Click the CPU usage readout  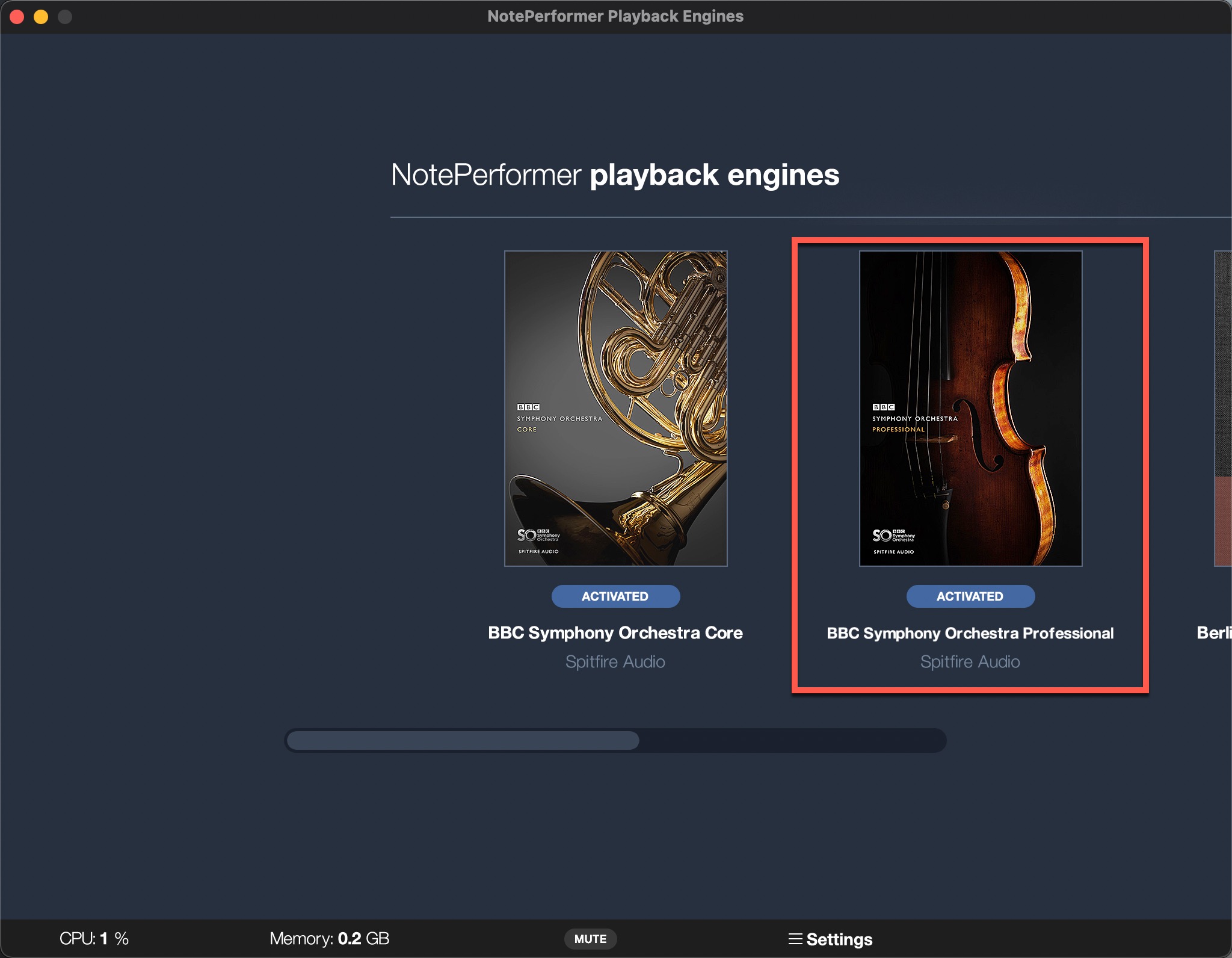[94, 939]
